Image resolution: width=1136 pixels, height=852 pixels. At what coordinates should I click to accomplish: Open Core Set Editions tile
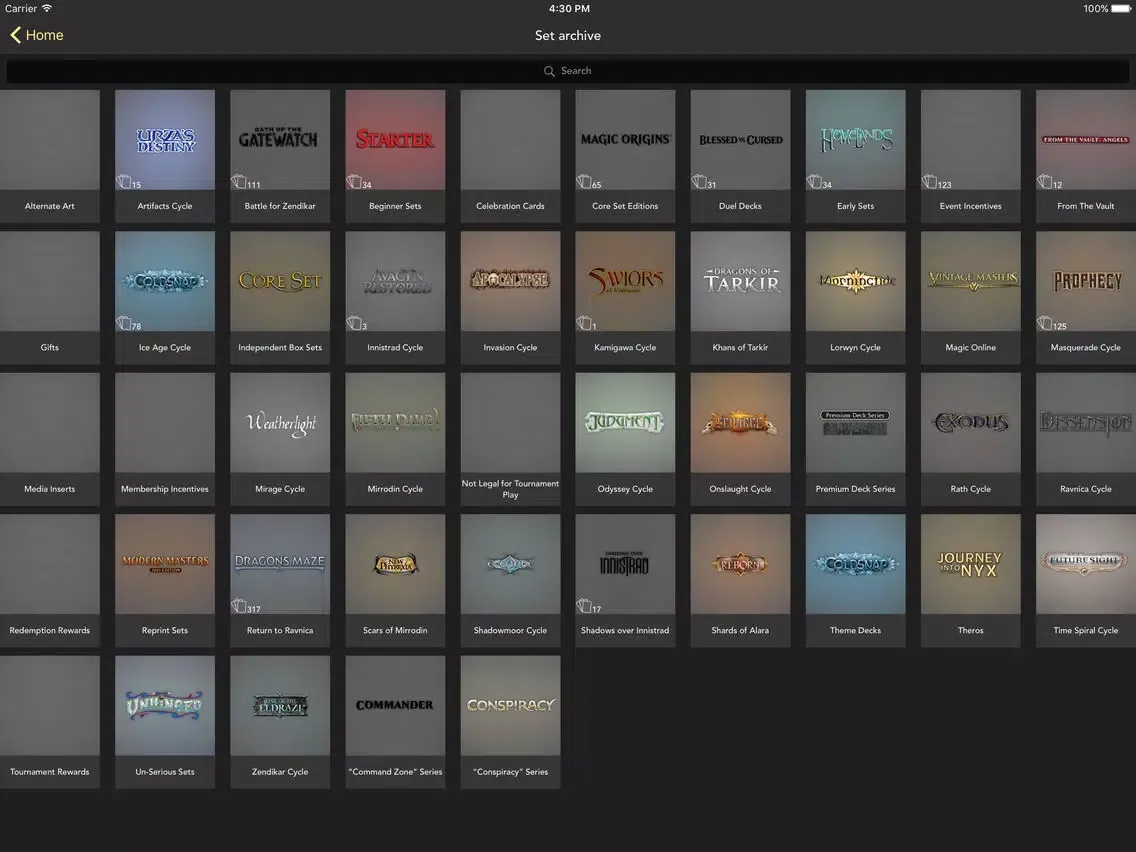point(625,156)
